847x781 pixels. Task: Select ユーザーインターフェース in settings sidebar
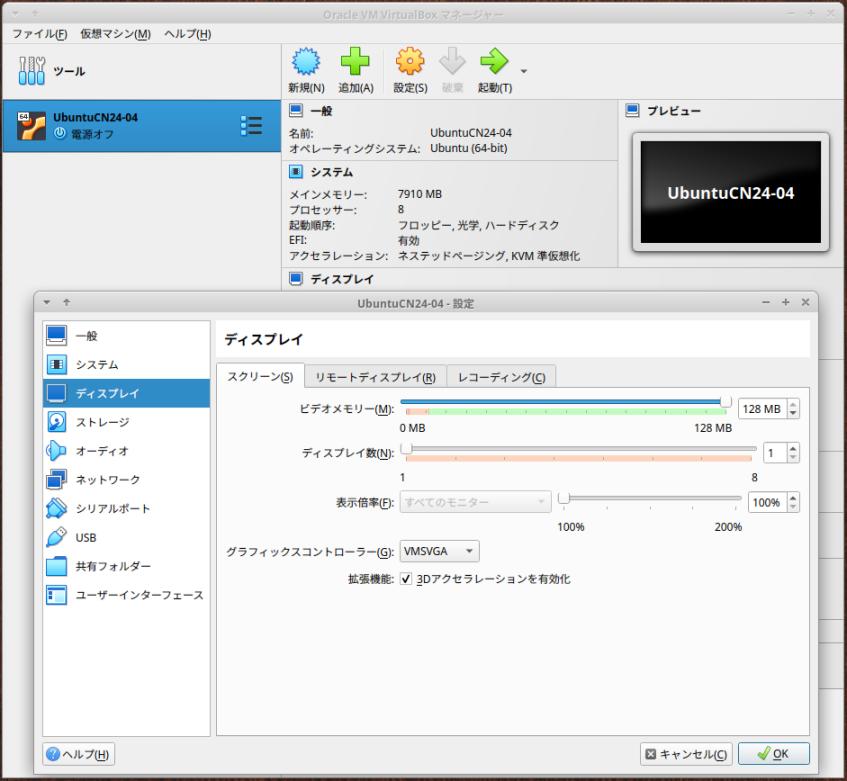(x=126, y=595)
